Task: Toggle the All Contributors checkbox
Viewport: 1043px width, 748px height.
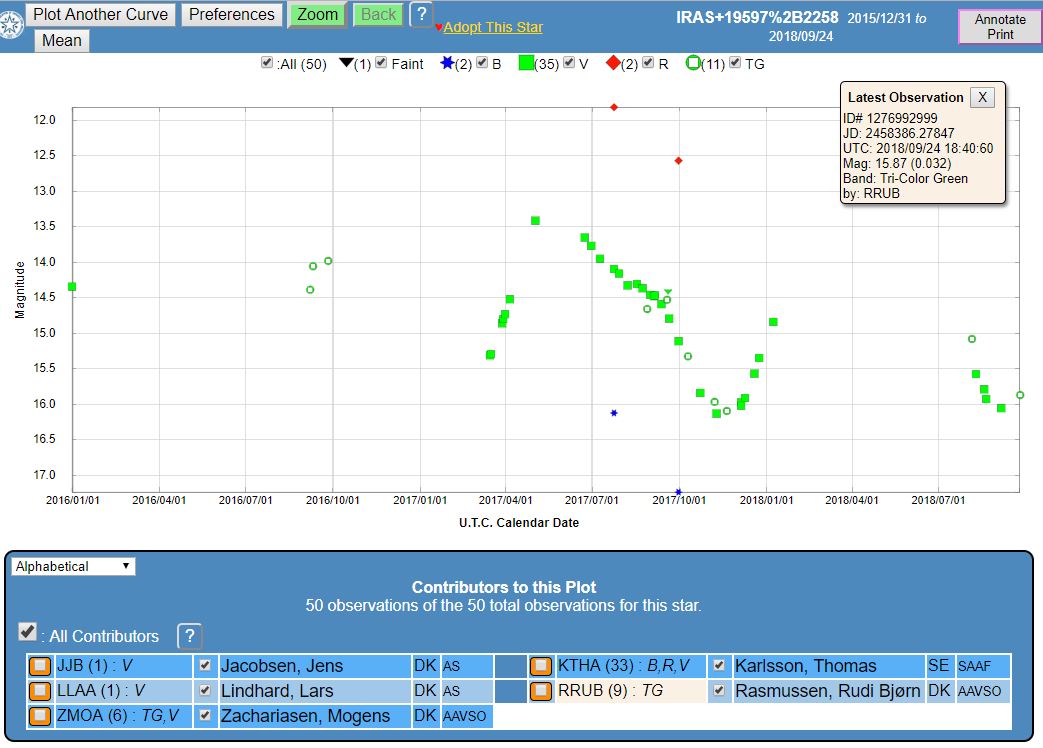Action: 28,632
